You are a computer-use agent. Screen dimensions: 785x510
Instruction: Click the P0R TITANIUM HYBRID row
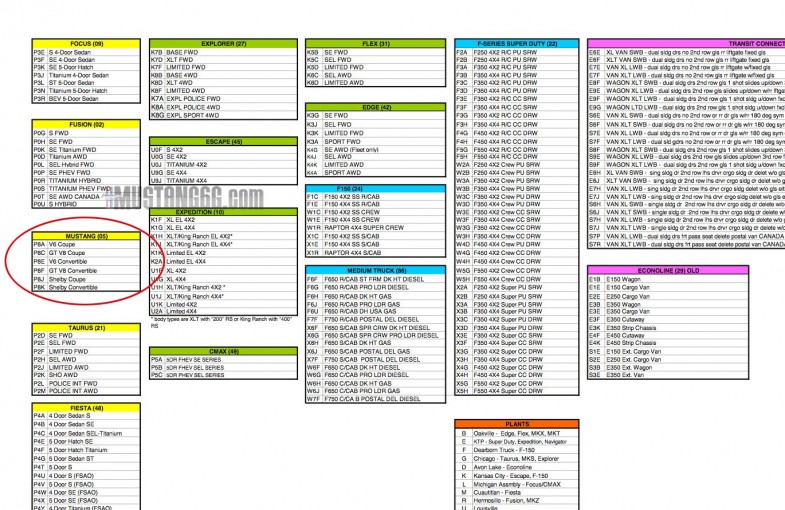pyautogui.click(x=86, y=180)
